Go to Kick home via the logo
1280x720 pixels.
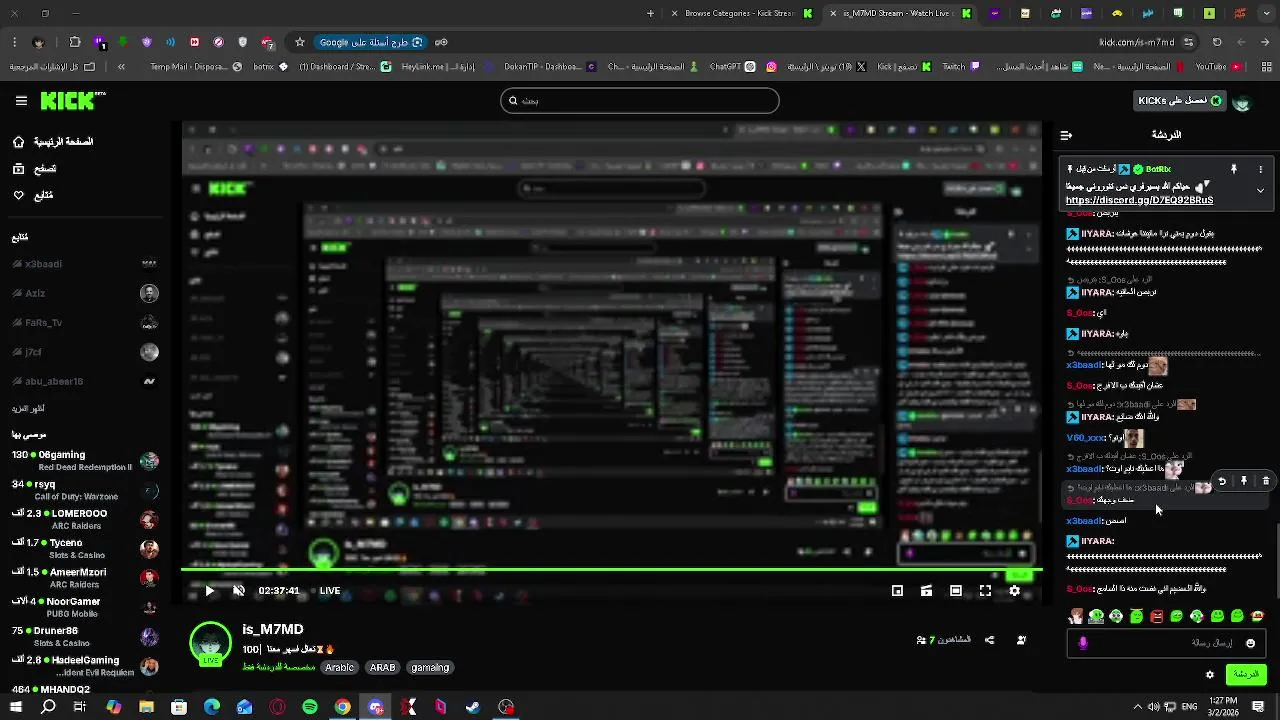(x=72, y=101)
